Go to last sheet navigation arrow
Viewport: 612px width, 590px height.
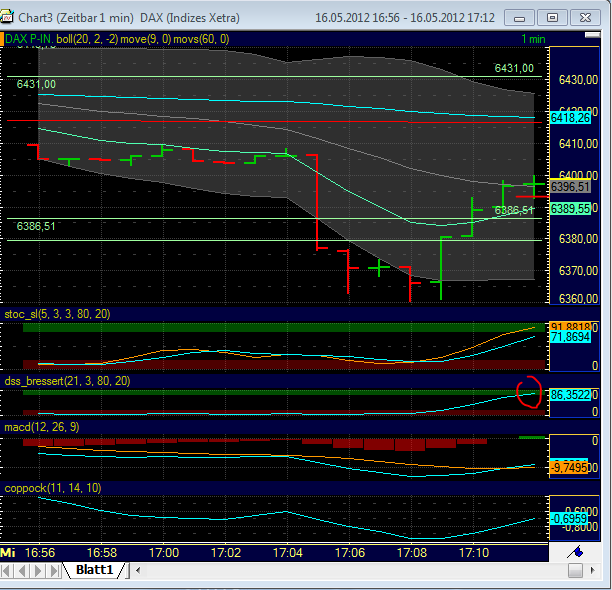(54, 570)
